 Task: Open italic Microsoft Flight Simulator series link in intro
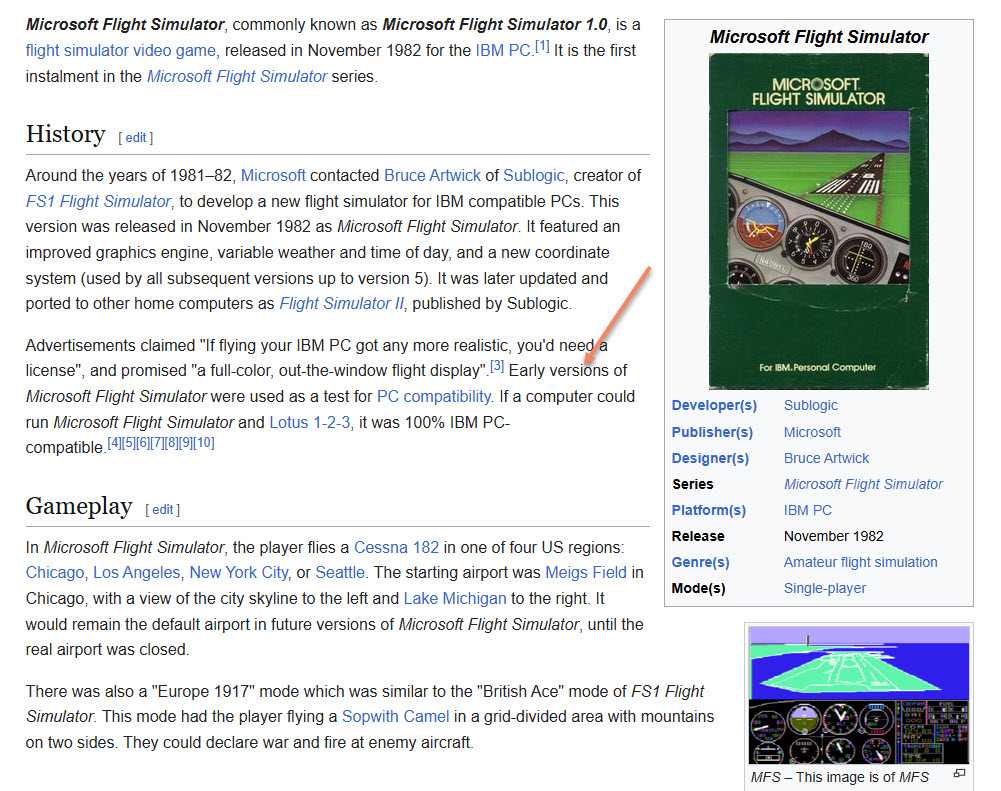pos(237,77)
